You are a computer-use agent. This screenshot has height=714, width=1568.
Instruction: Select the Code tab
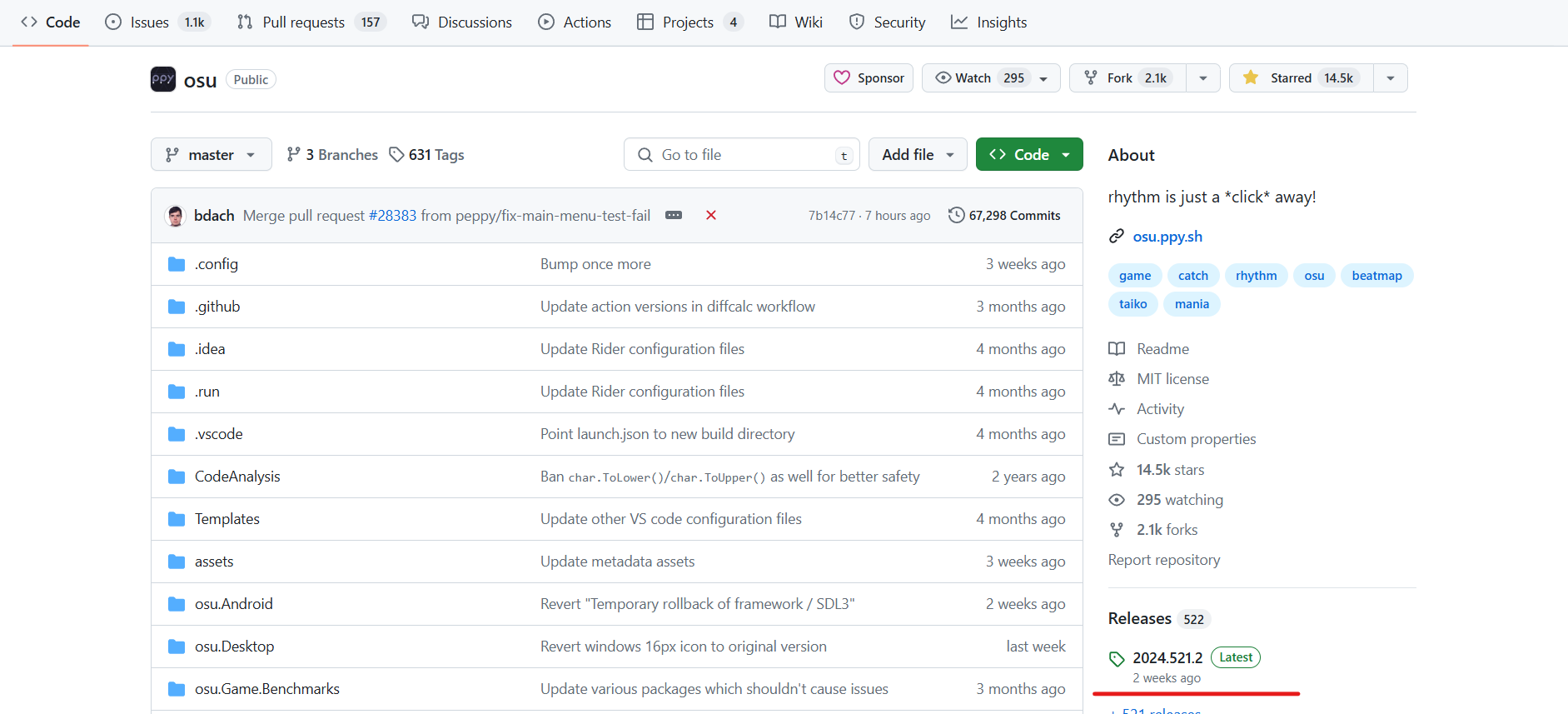click(x=51, y=22)
